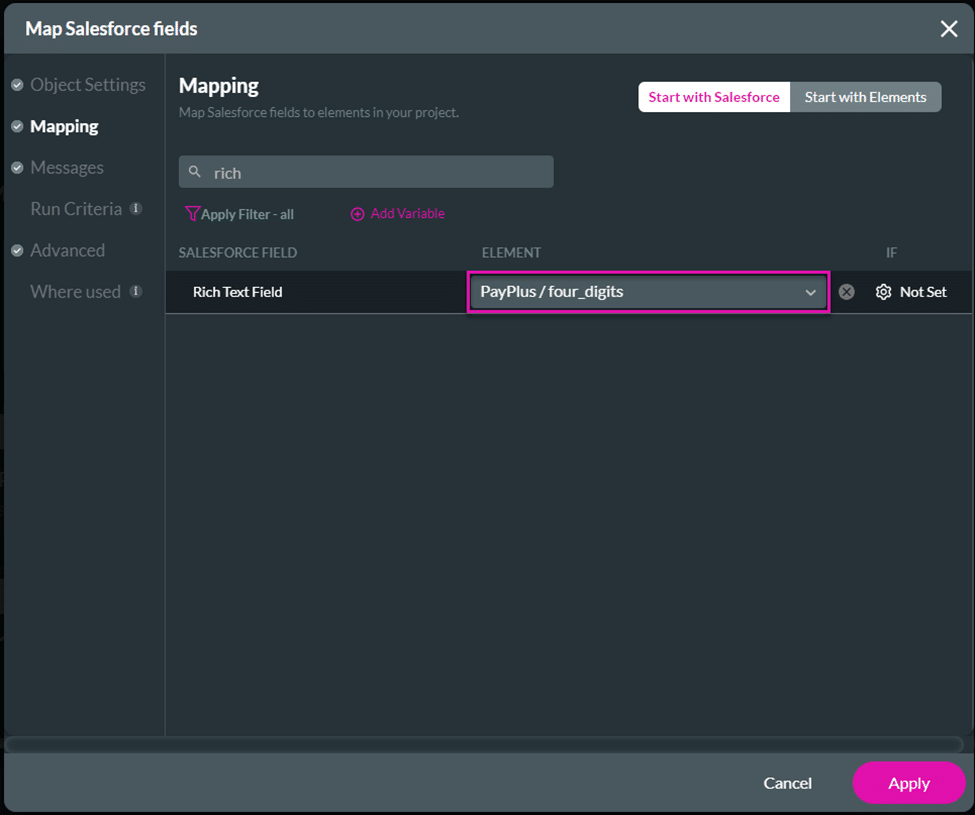
Task: Click the Messages checkmark icon
Action: 17,168
